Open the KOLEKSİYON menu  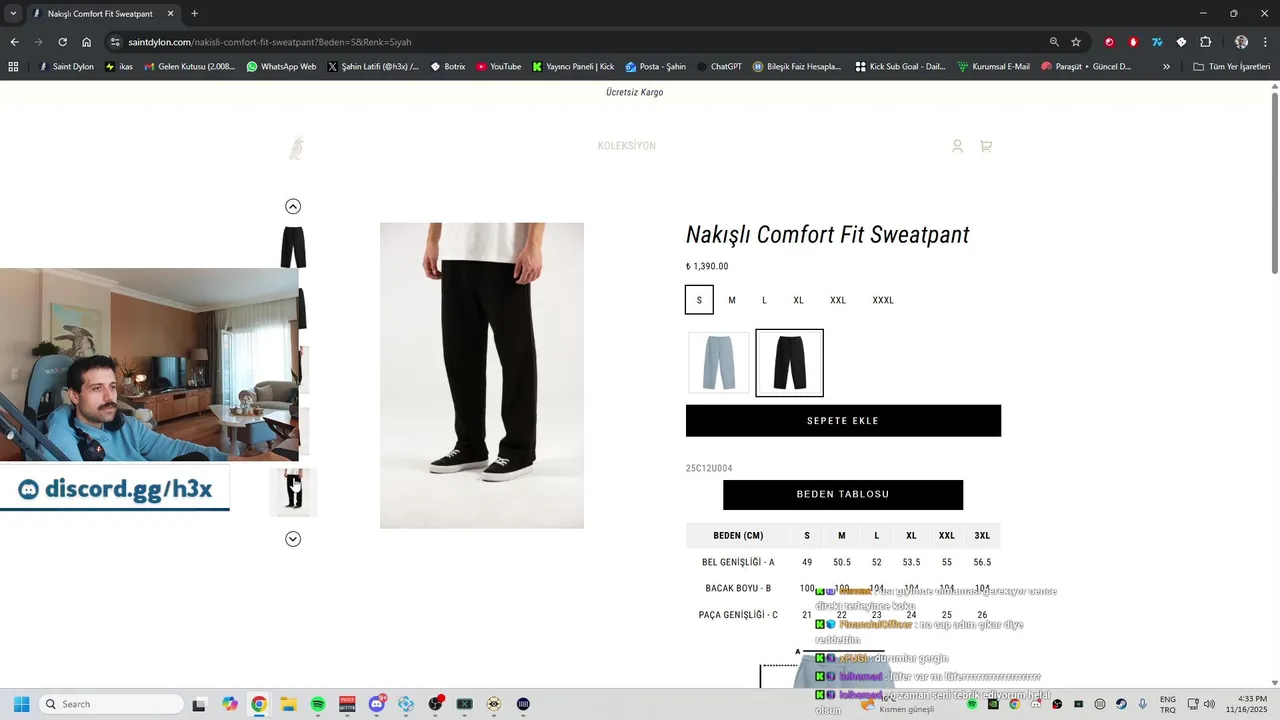pos(627,146)
